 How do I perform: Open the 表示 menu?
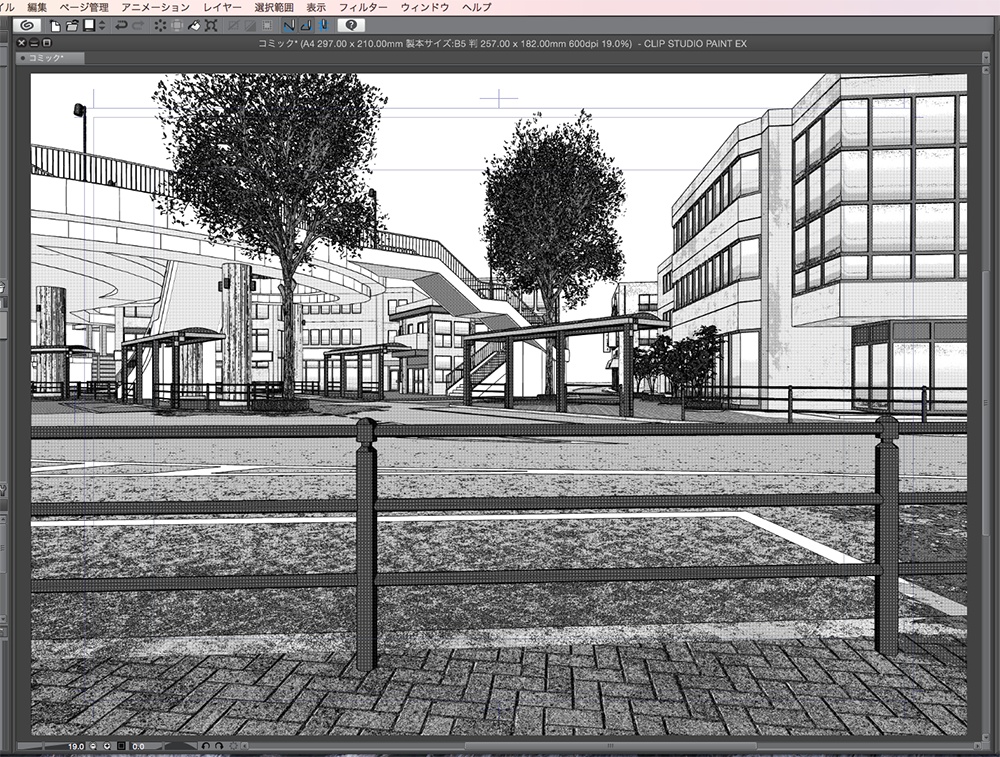pos(316,7)
